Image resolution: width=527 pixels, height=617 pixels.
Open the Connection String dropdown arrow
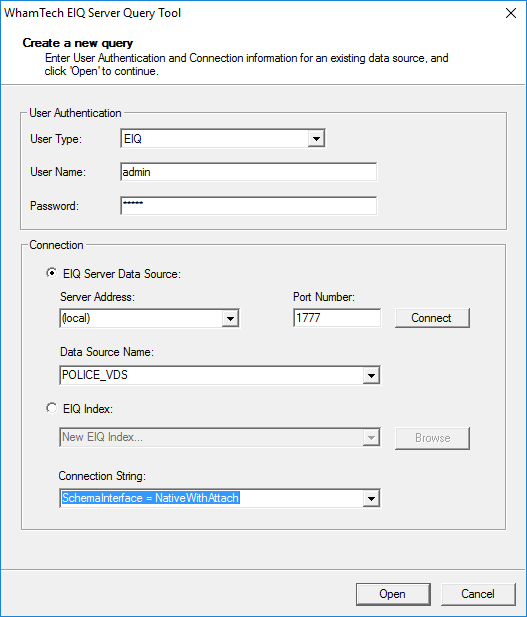371,499
